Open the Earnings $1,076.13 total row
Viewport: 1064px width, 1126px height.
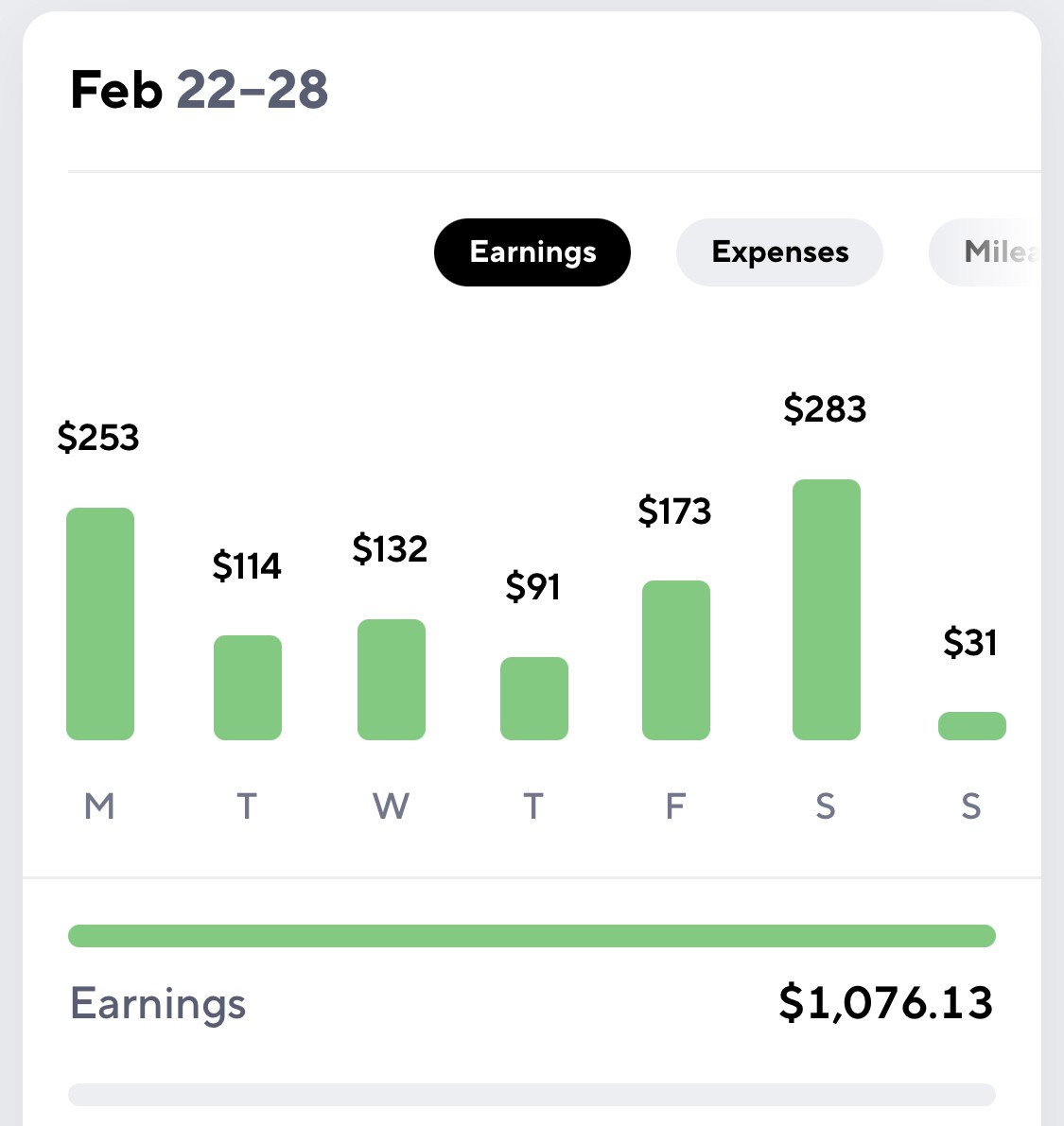(x=532, y=1002)
